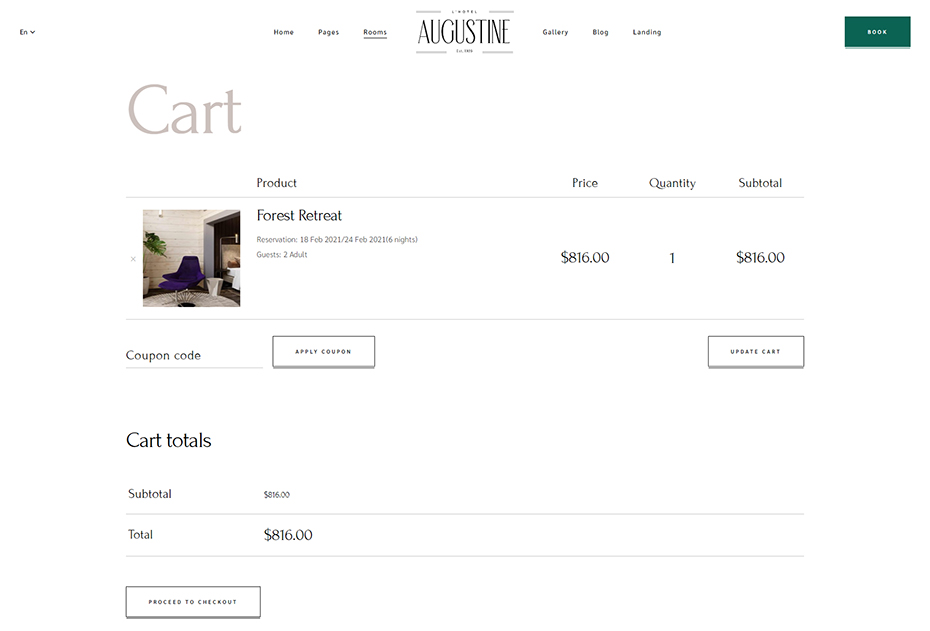Click Apply Coupon
The width and height of the screenshot is (930, 631).
click(x=323, y=352)
